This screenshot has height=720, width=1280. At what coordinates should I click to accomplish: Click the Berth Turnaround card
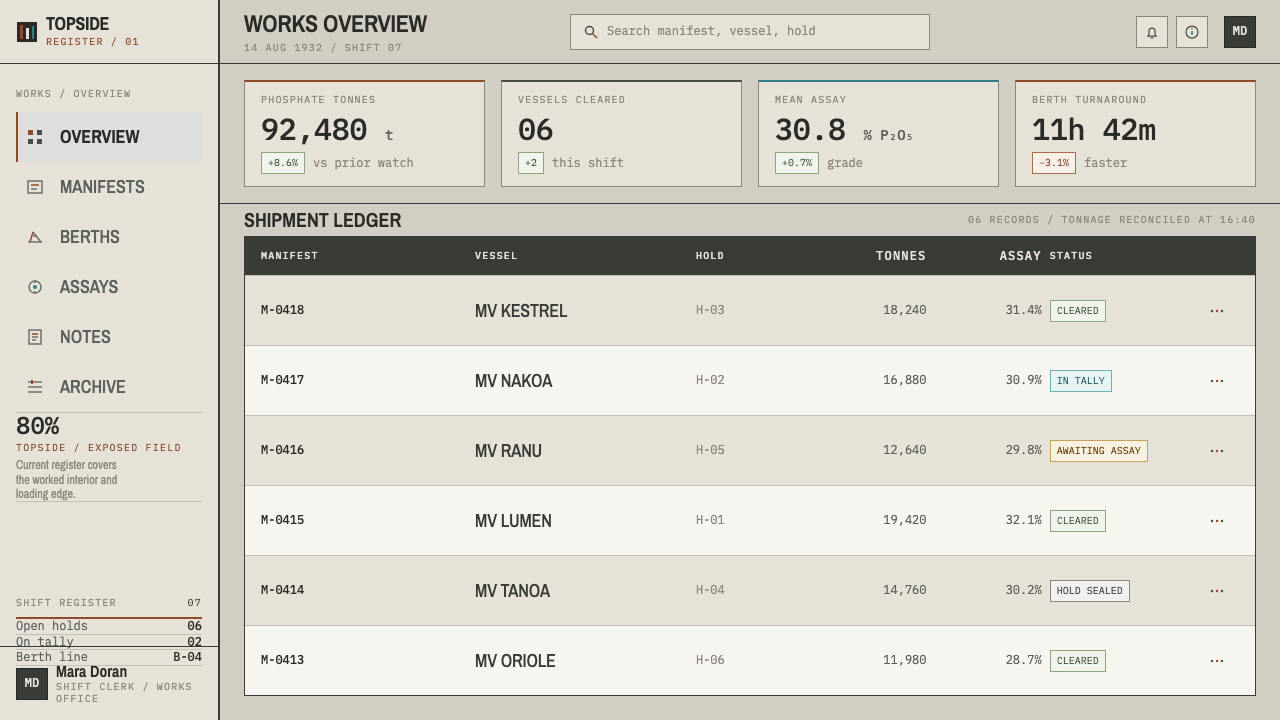tap(1135, 133)
